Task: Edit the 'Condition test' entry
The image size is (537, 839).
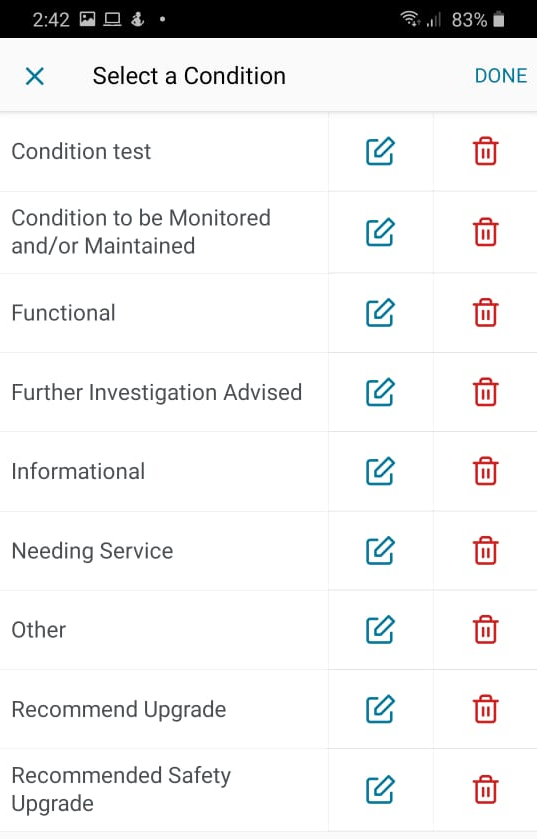Action: tap(380, 151)
